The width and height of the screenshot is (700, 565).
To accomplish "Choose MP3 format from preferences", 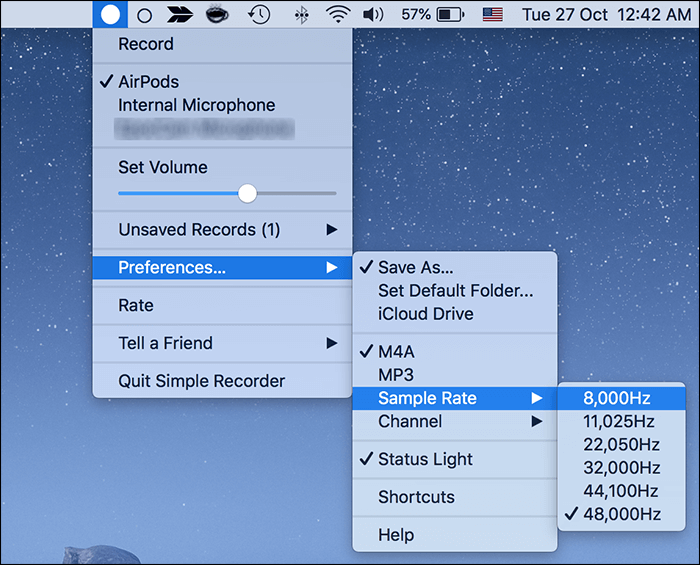I will coord(396,374).
